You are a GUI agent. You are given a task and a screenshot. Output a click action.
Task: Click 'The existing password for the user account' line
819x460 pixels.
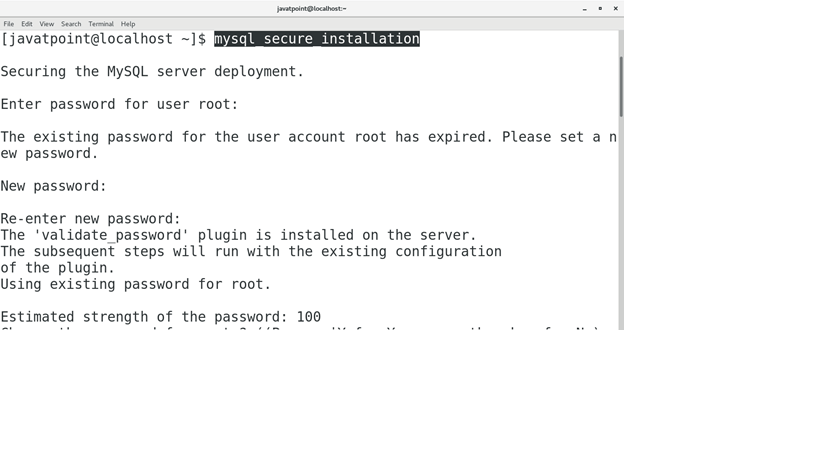tap(309, 137)
